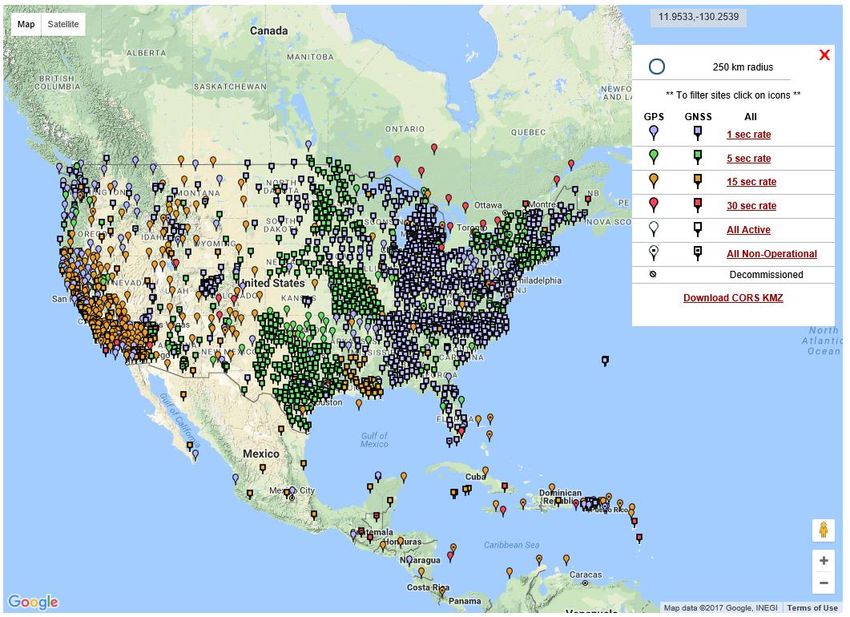
Task: Filter by GNSS 30 sec rate red square
Action: click(x=698, y=205)
